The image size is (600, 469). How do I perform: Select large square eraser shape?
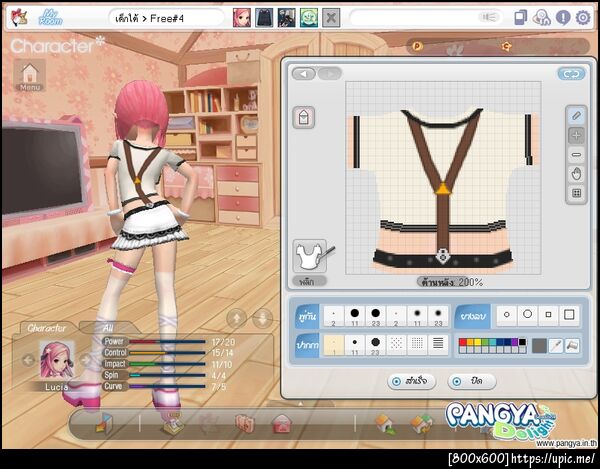(x=569, y=315)
